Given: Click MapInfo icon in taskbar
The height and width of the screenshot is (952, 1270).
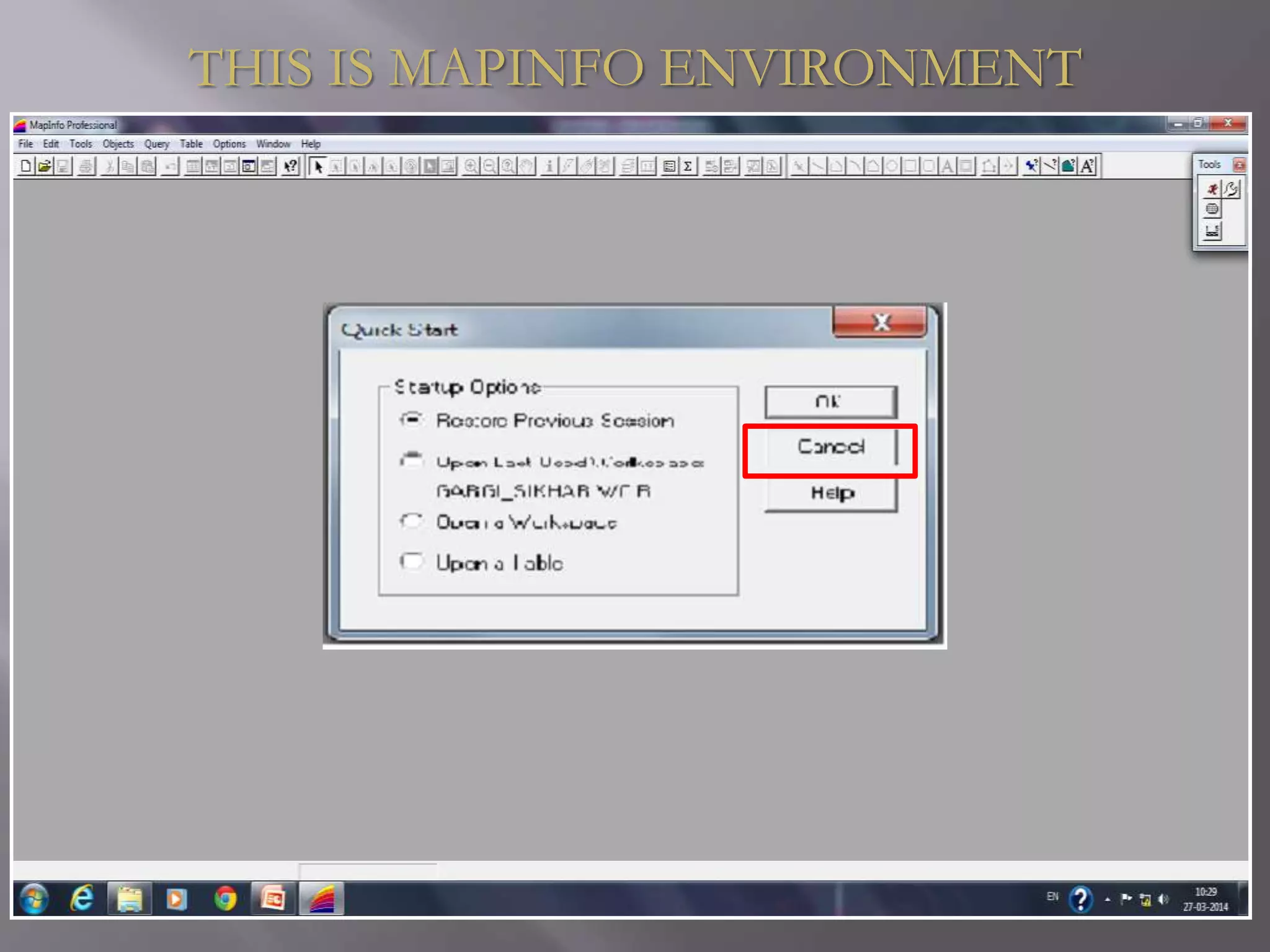Looking at the screenshot, I should point(322,899).
